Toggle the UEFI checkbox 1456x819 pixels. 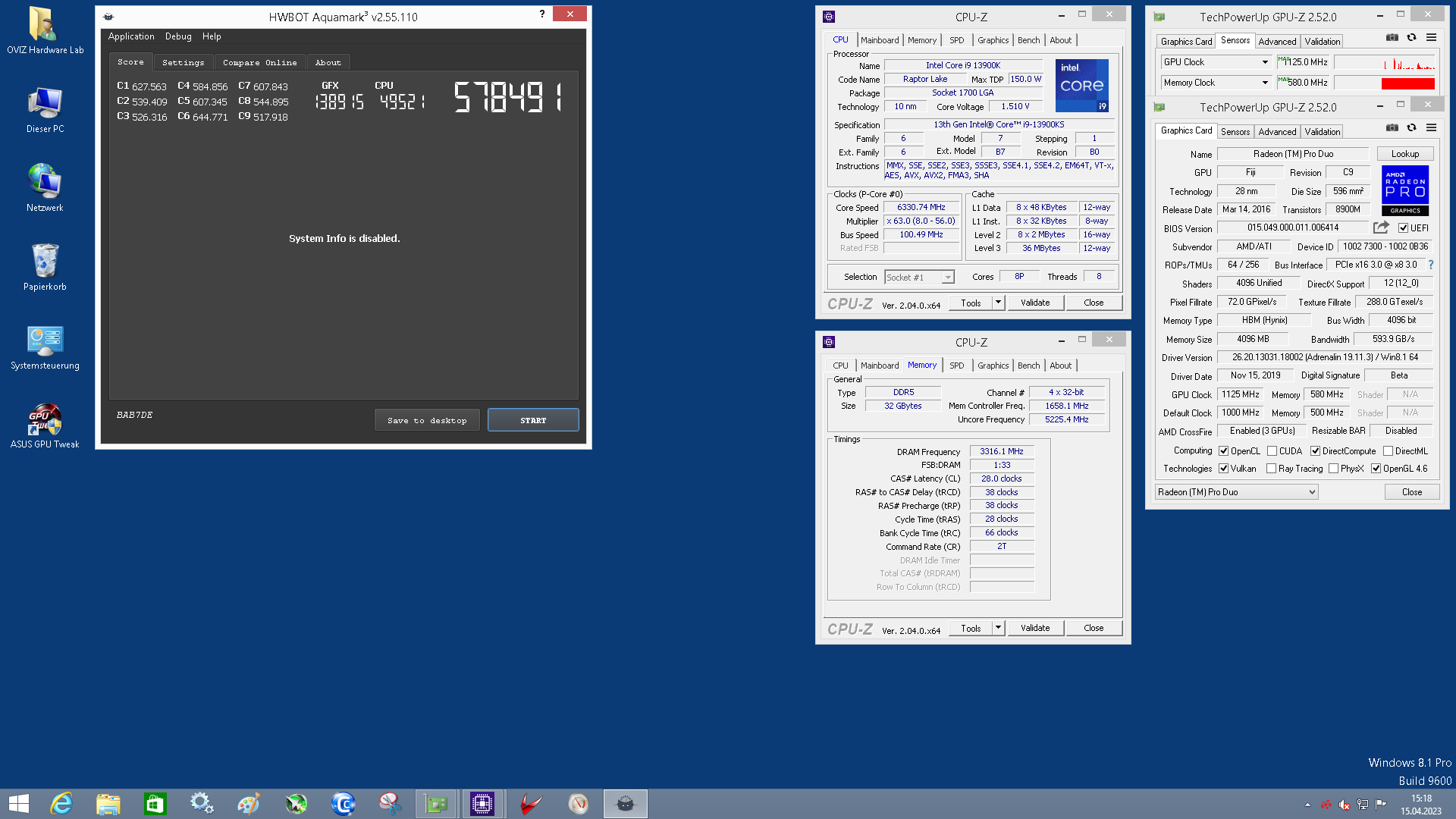(x=1403, y=228)
